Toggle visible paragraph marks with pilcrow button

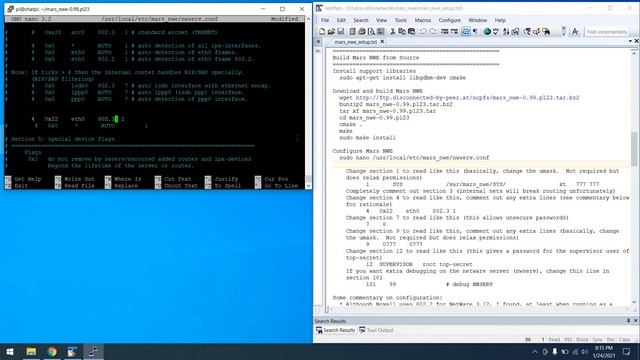tap(475, 31)
